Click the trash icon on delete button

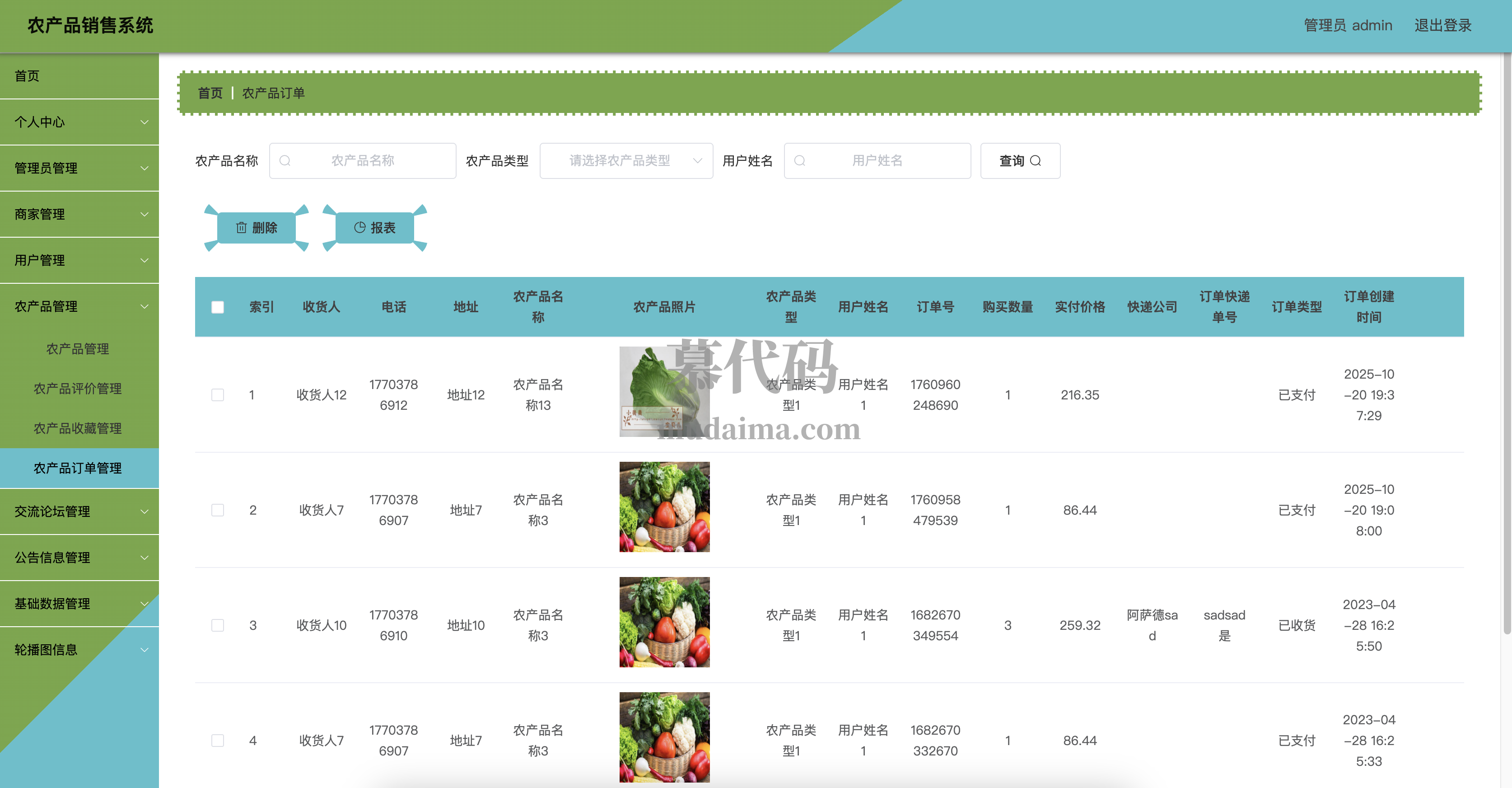[241, 228]
